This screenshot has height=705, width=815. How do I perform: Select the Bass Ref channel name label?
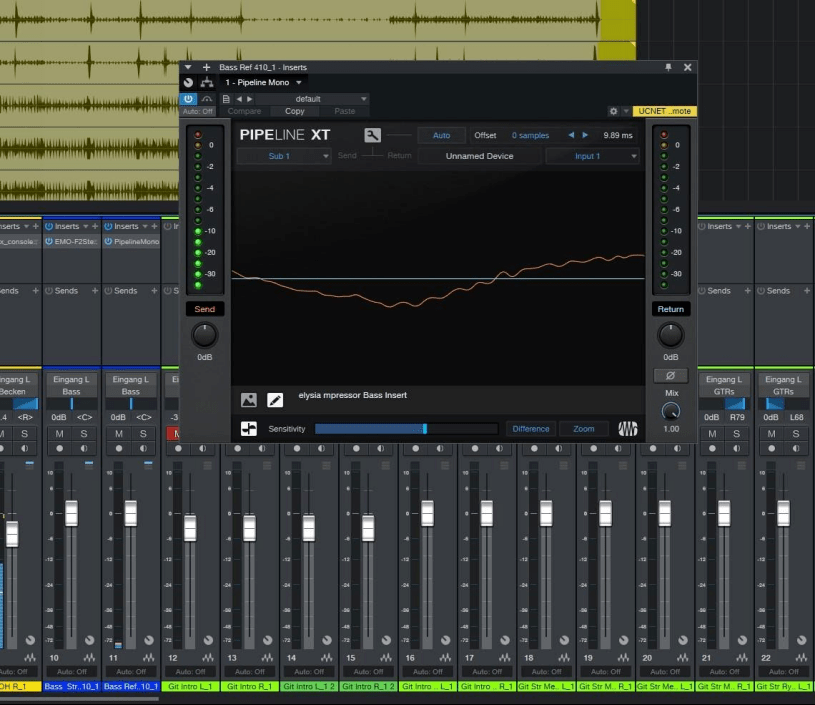click(x=131, y=687)
